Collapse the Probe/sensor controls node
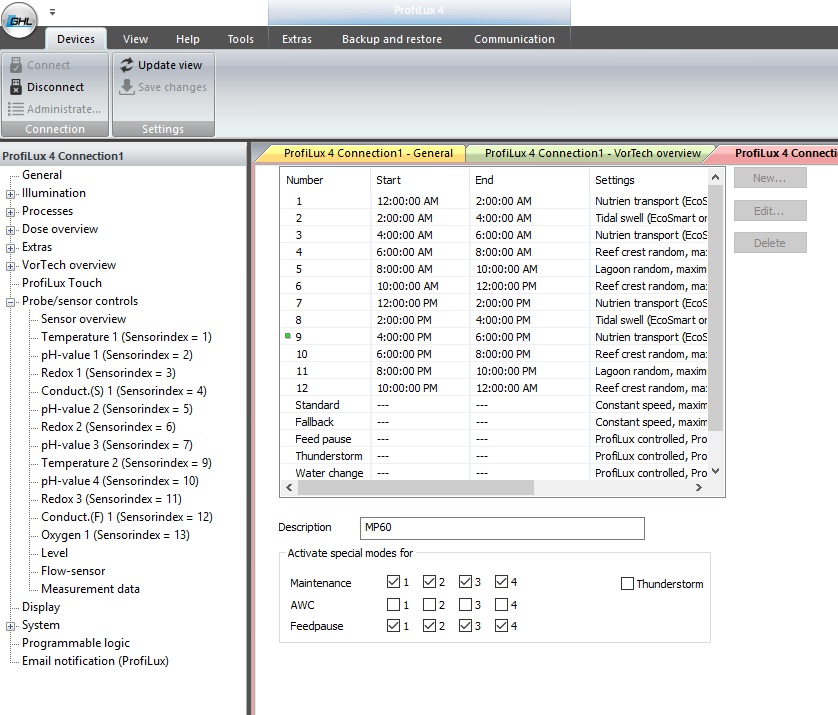Screen dimensions: 838x715 (x=10, y=302)
